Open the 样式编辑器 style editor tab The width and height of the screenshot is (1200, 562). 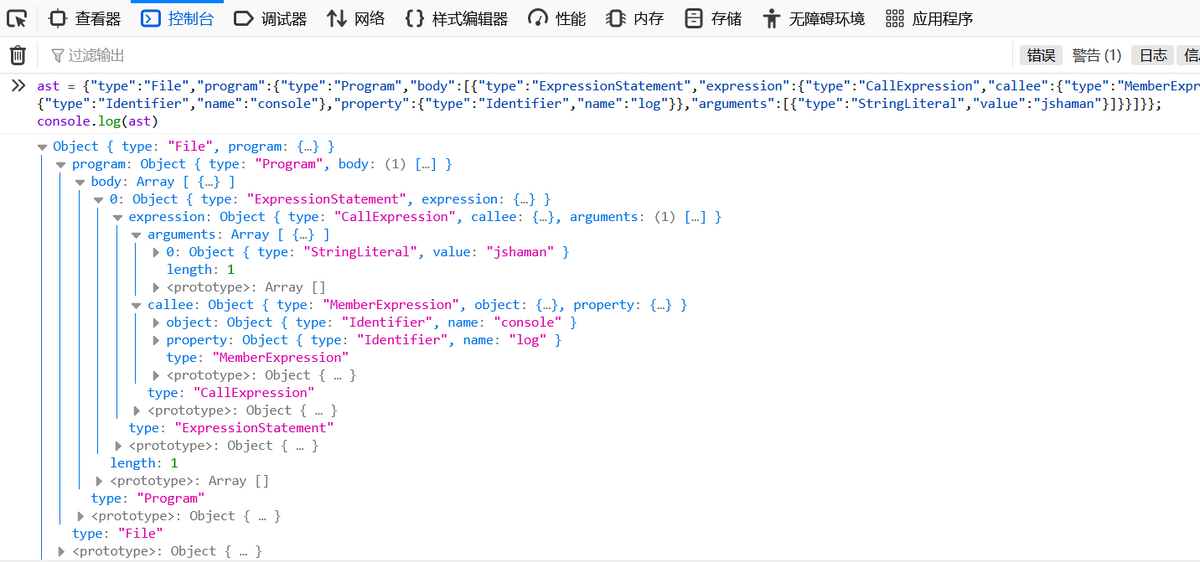pos(457,18)
